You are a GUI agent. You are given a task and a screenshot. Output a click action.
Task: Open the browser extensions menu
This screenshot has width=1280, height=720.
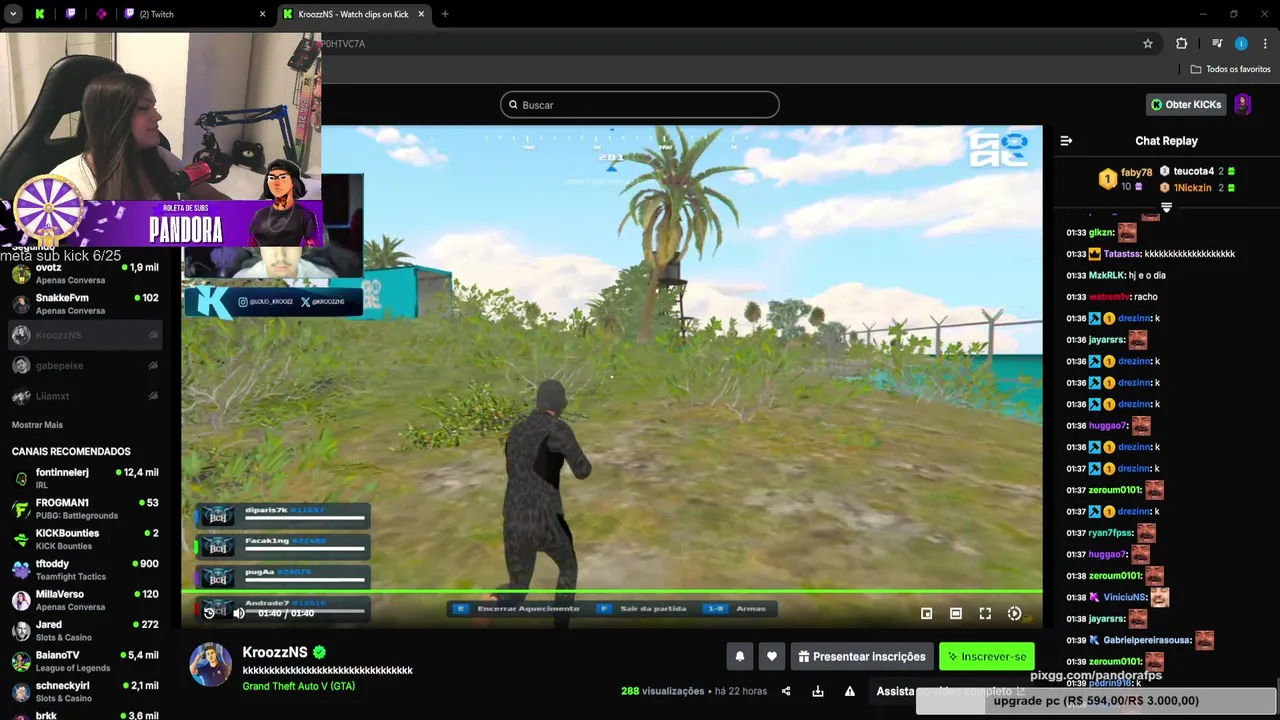[x=1181, y=44]
